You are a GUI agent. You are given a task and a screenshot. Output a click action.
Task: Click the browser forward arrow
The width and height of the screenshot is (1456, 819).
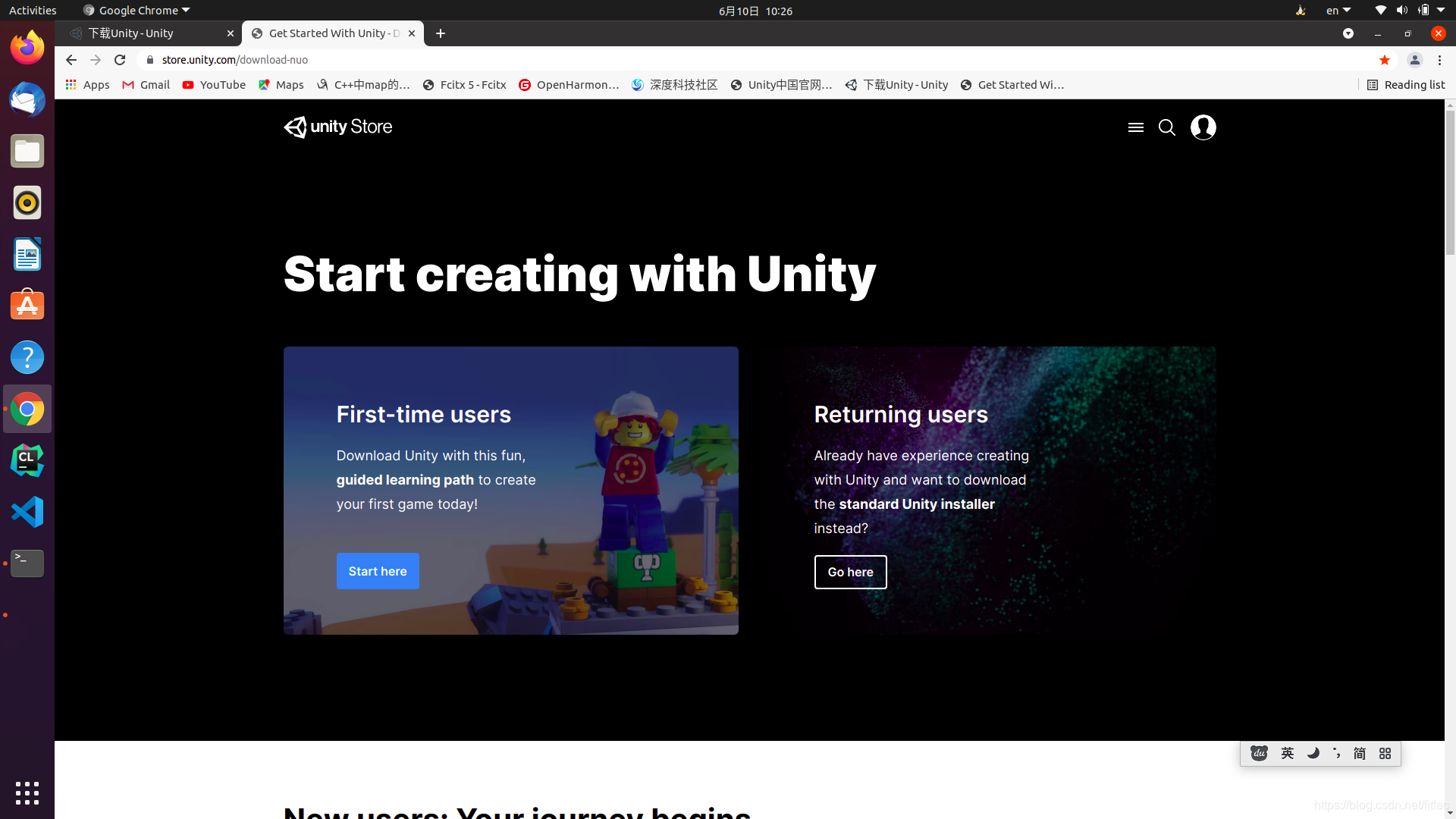click(x=96, y=60)
